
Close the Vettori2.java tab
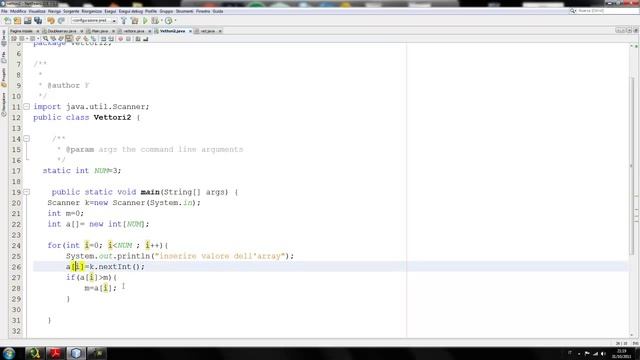tap(190, 31)
